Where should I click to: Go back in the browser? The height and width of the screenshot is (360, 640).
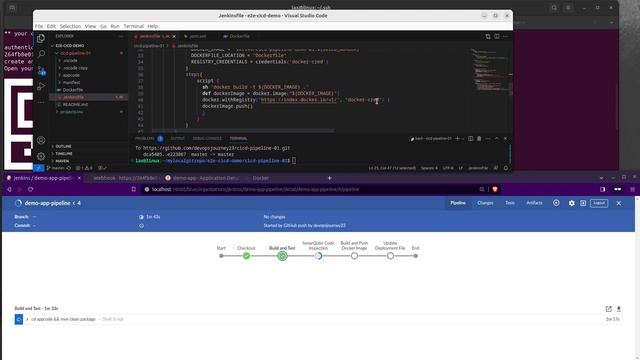pos(9,189)
